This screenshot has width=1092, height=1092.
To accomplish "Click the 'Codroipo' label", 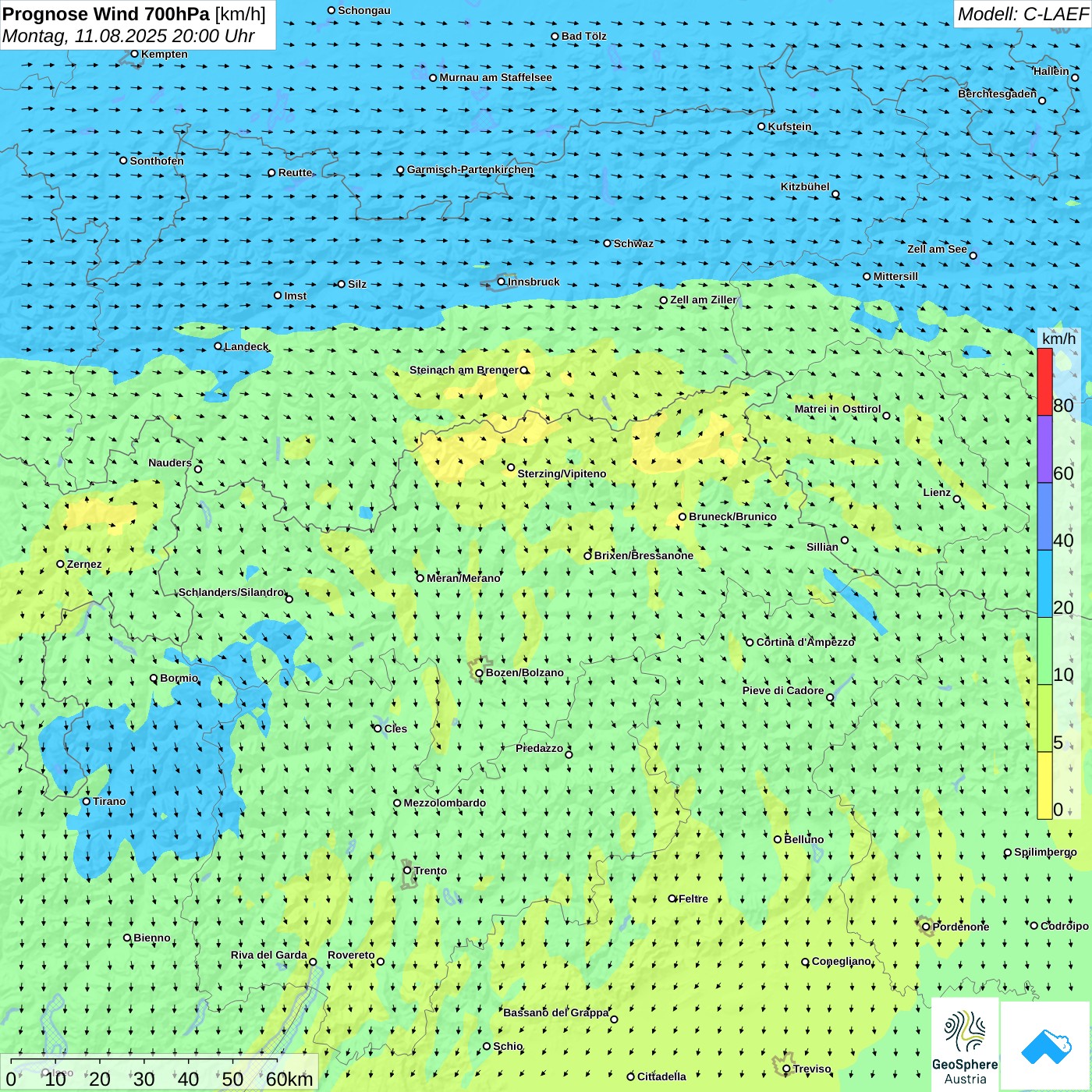I will 1065,926.
